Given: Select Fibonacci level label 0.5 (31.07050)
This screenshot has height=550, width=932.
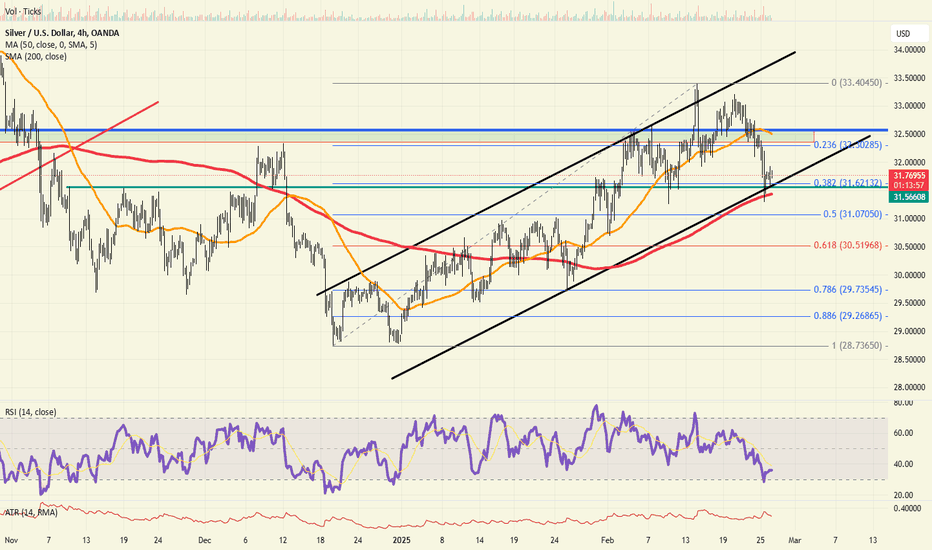Looking at the screenshot, I should point(852,214).
